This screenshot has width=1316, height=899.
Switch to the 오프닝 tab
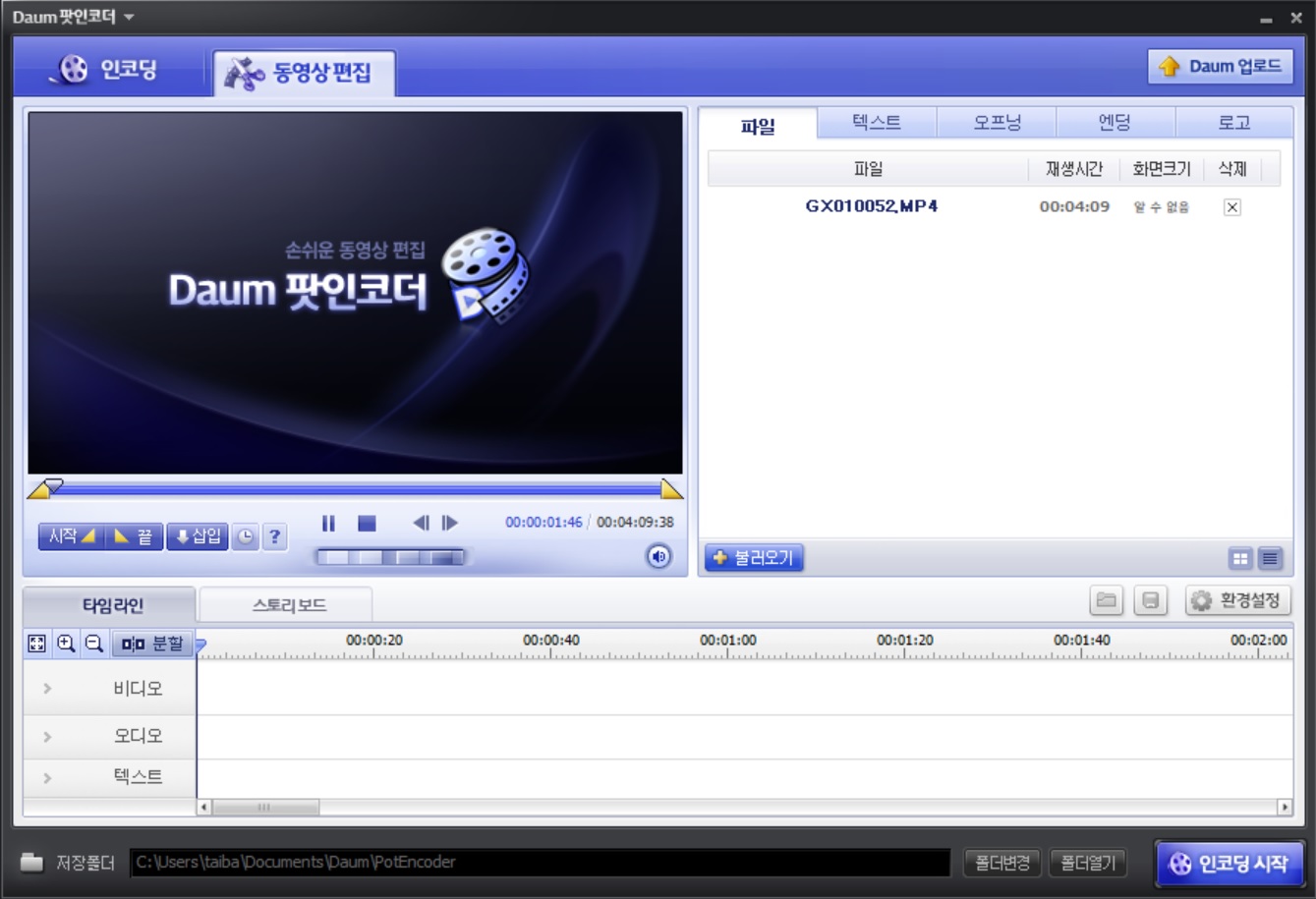(x=997, y=122)
